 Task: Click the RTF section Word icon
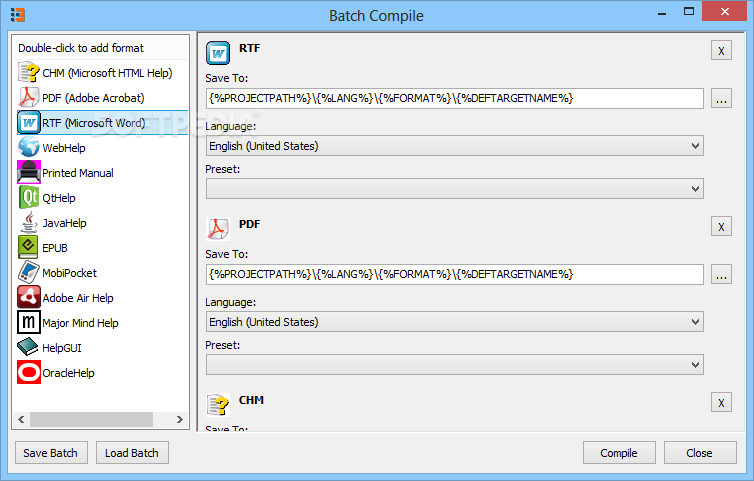(x=218, y=53)
